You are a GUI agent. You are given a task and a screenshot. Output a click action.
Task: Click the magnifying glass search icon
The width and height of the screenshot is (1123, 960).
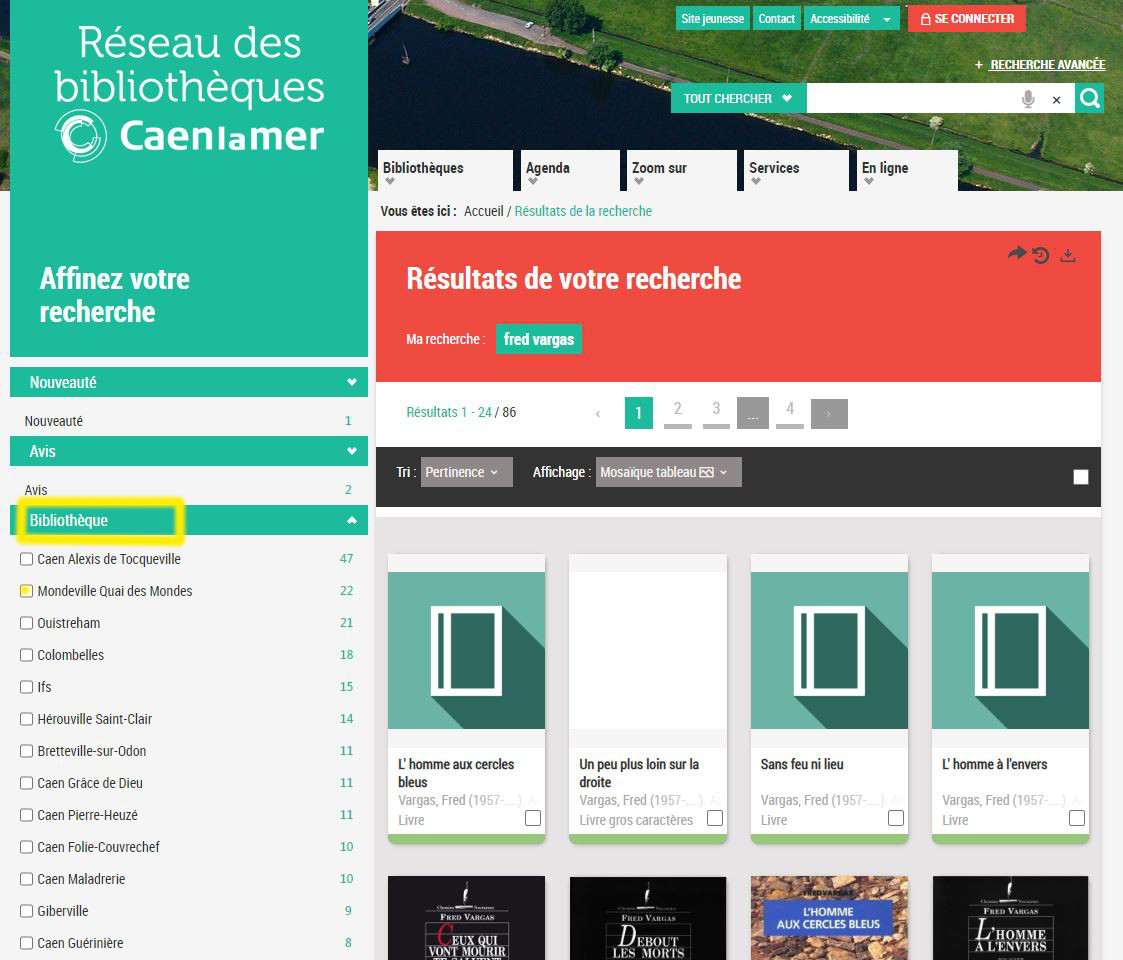pos(1090,98)
